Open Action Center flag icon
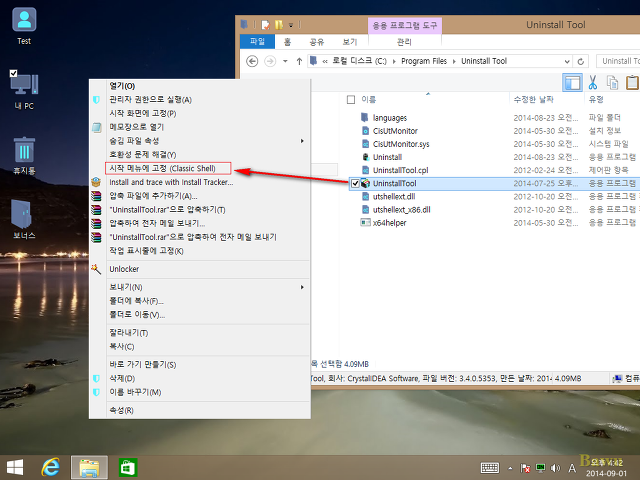Image resolution: width=640 pixels, height=480 pixels. pyautogui.click(x=525, y=468)
